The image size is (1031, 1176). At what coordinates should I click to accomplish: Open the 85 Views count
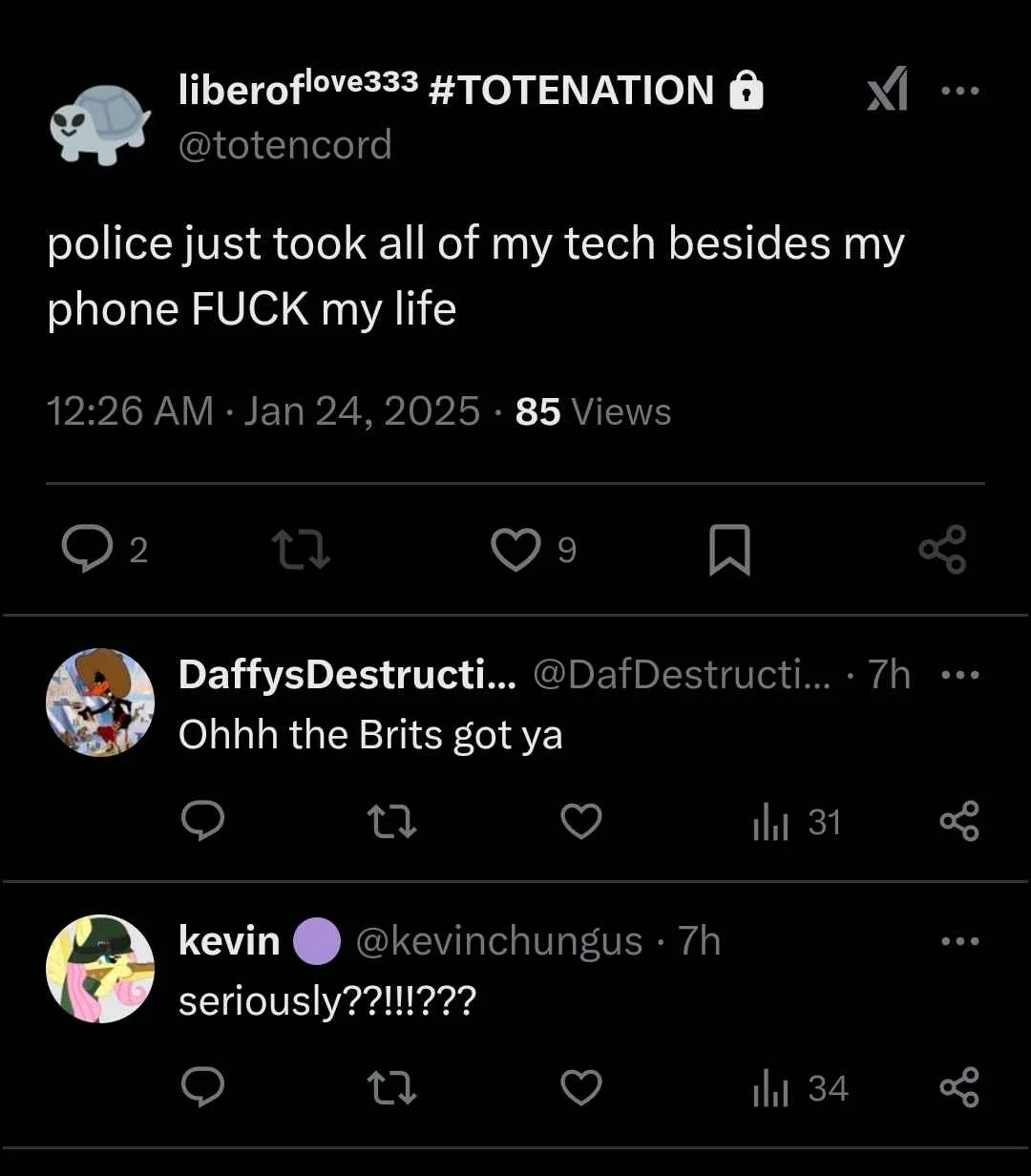[593, 411]
